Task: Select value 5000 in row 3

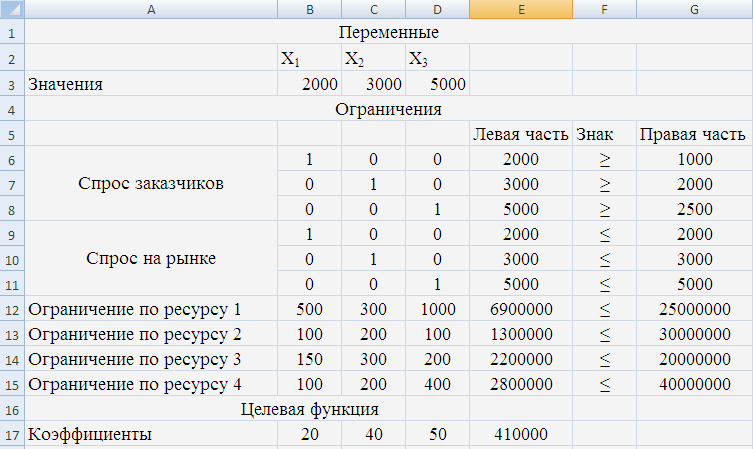Action: [x=437, y=84]
